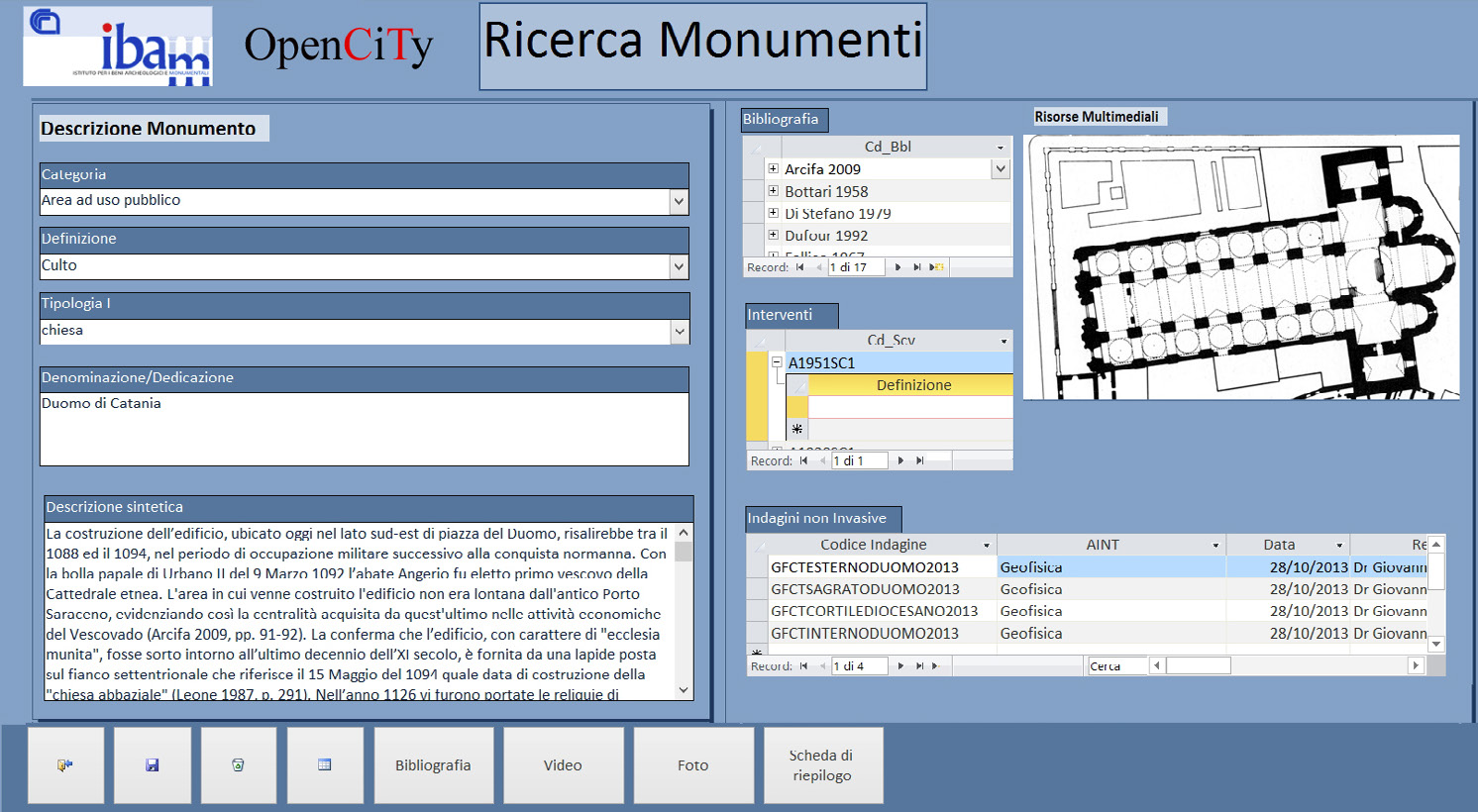Image resolution: width=1478 pixels, height=812 pixels.
Task: Select the GFCTSAGRATODUOMO2013 cell
Action: tap(883, 589)
